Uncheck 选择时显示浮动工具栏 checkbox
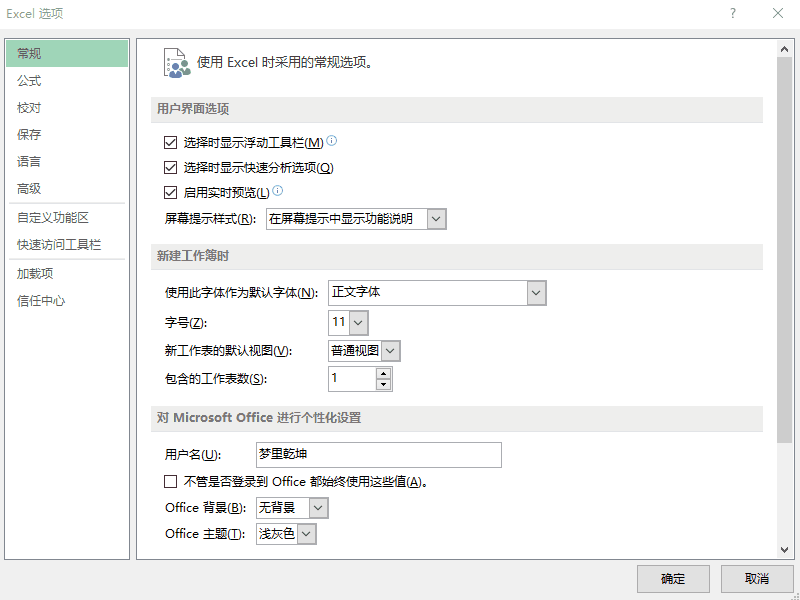Screen dimensions: 800x600 pyautogui.click(x=170, y=142)
